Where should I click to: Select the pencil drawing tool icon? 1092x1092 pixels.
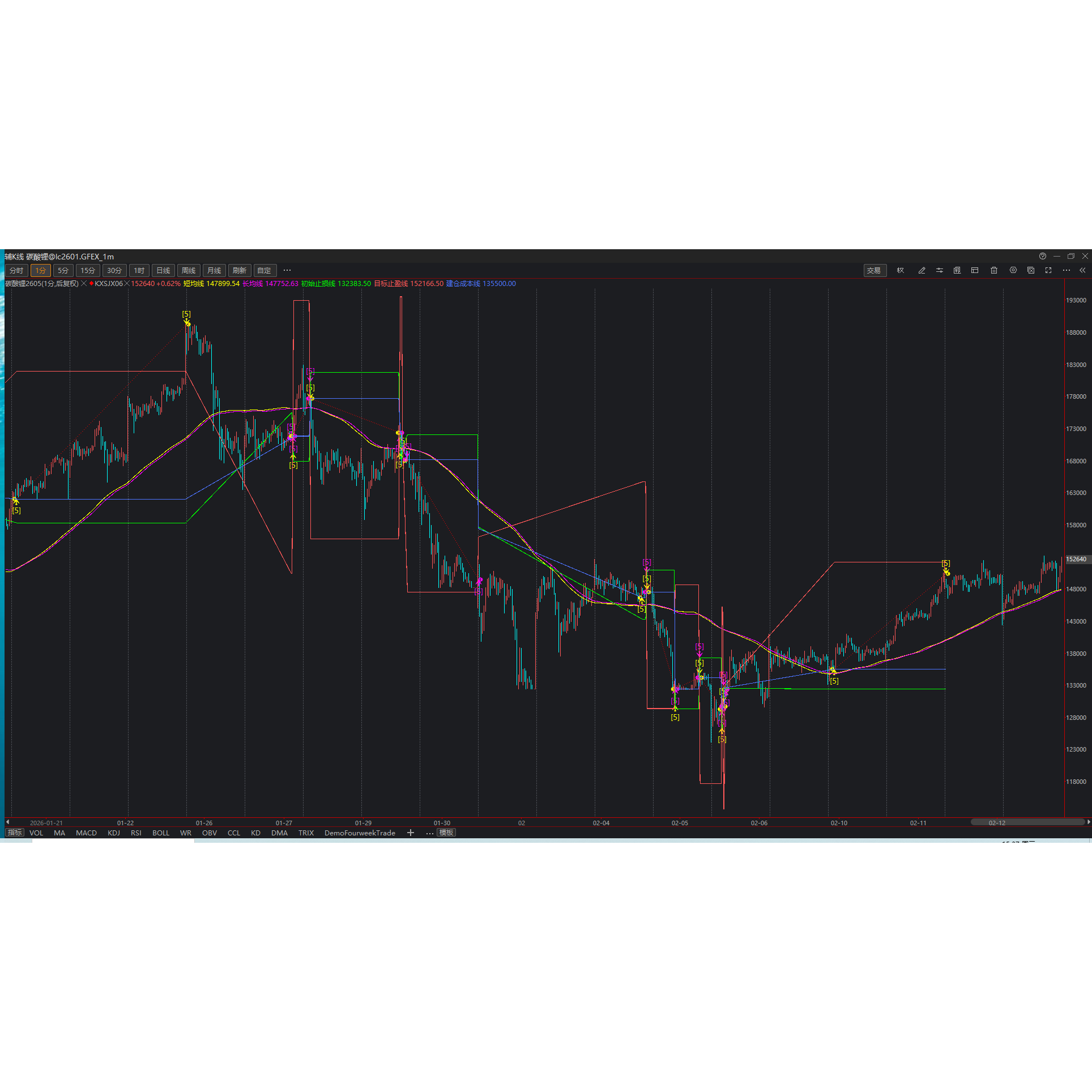coord(922,271)
